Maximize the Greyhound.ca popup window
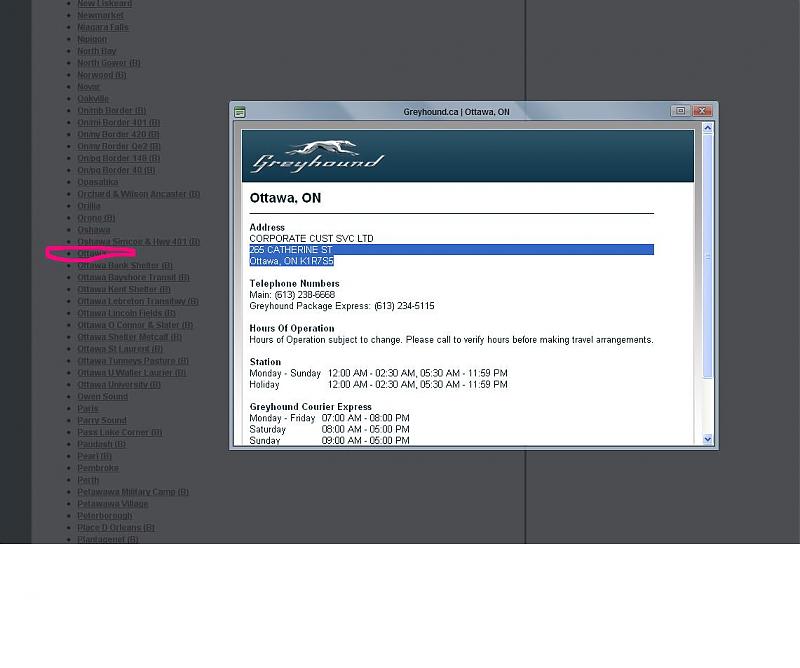800x668 pixels. click(681, 111)
